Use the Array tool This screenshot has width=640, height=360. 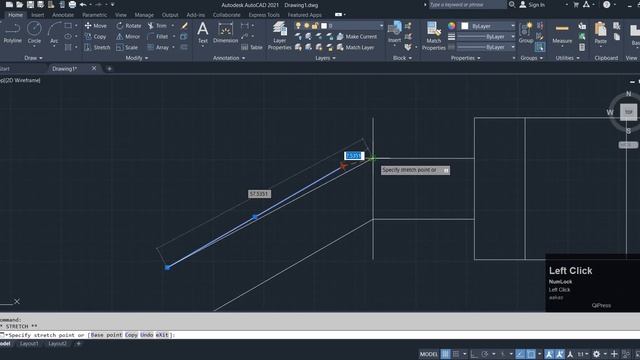pos(158,47)
